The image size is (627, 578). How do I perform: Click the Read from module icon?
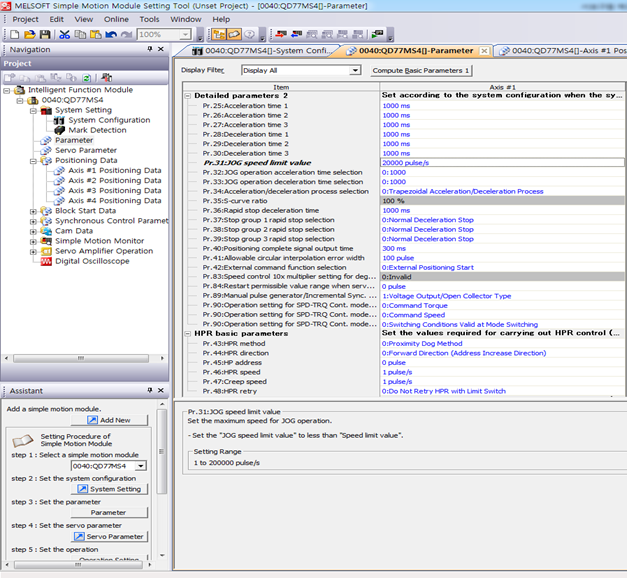(296, 35)
